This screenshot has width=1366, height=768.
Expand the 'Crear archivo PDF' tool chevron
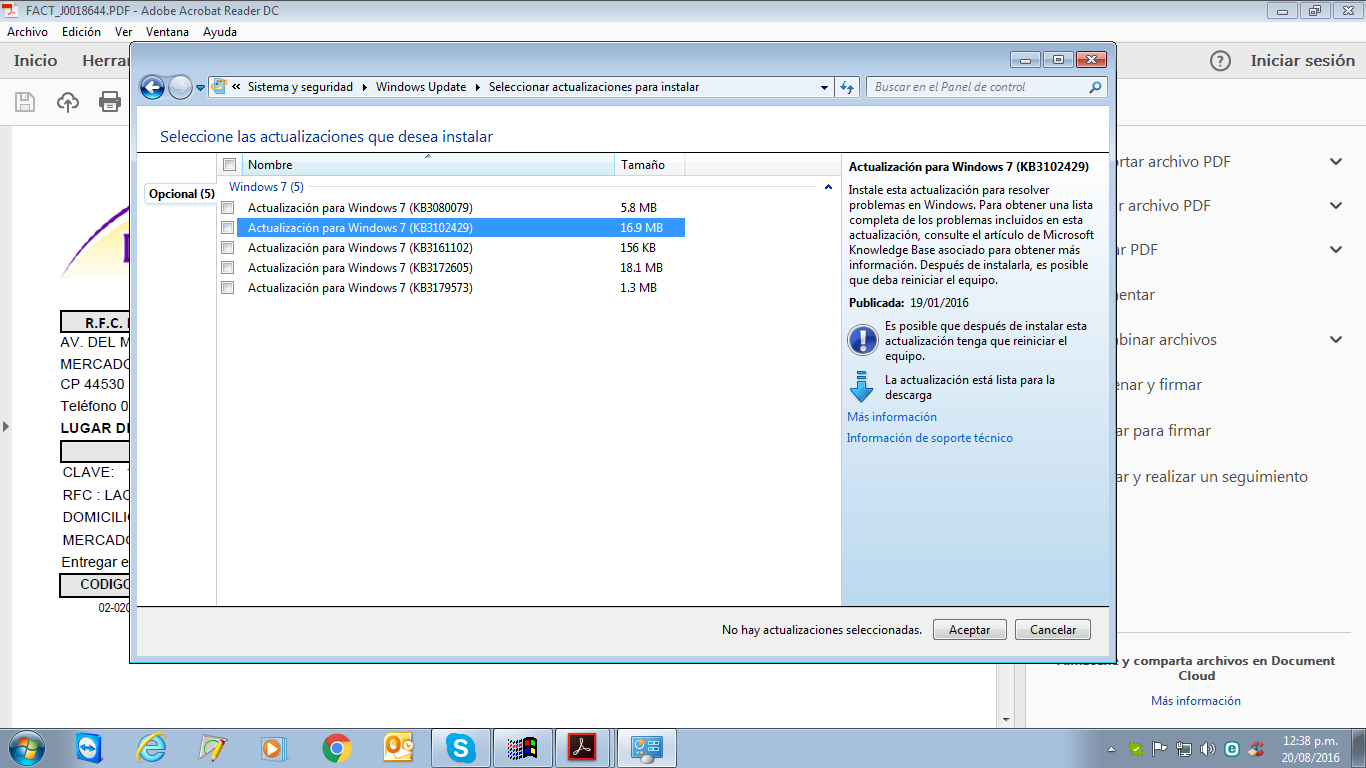point(1336,205)
